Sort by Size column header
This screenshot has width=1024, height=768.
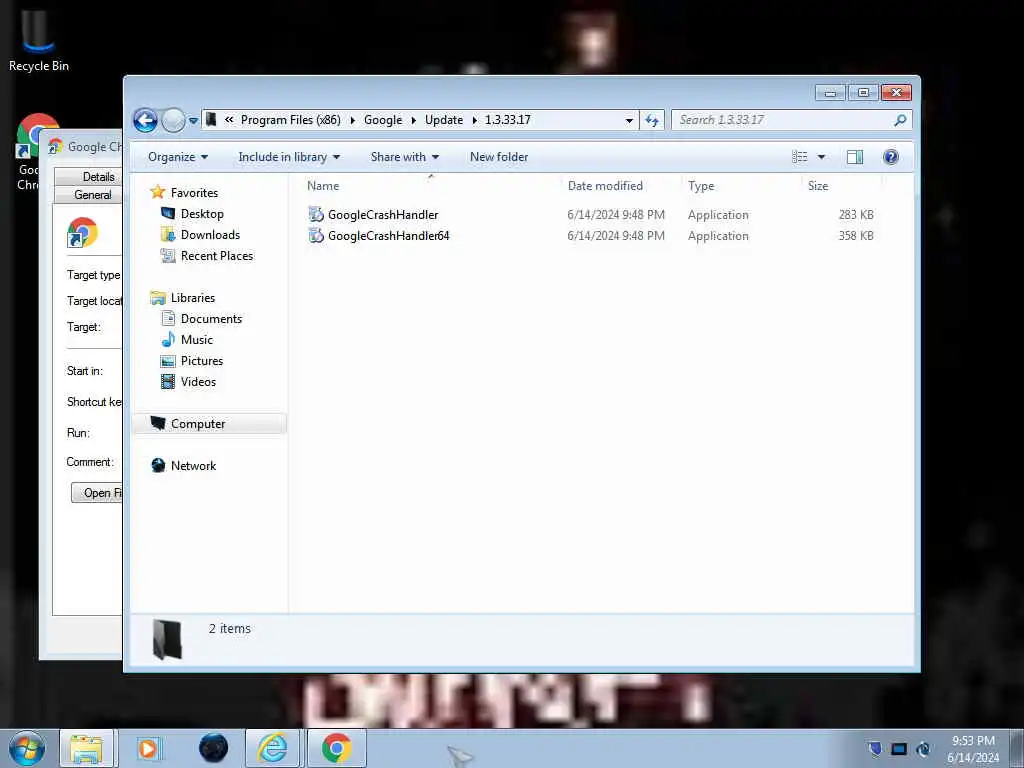[818, 185]
